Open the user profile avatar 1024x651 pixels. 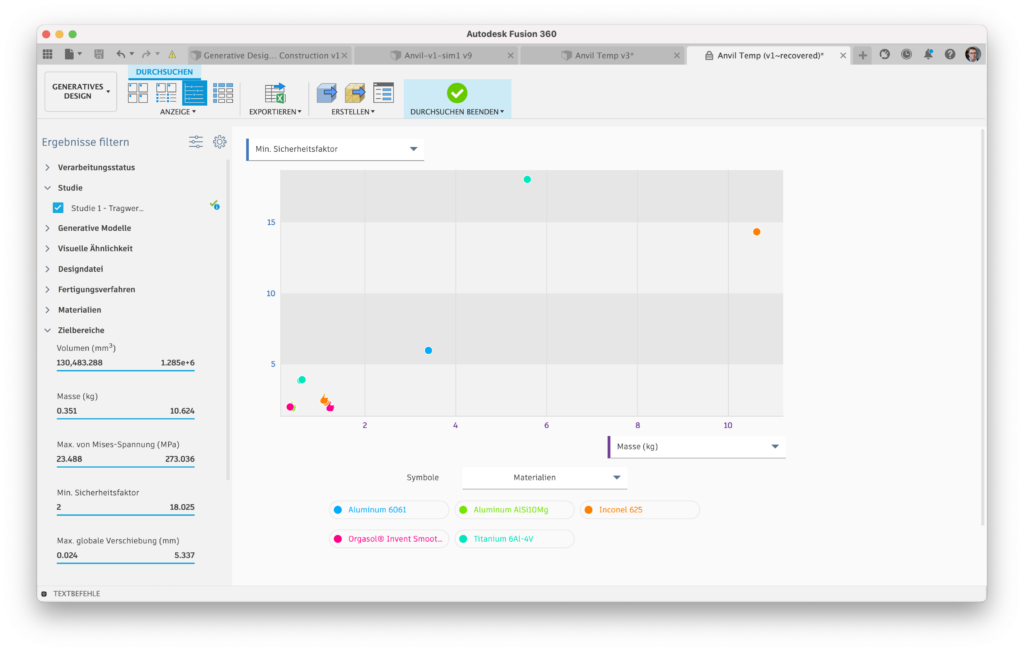point(973,55)
